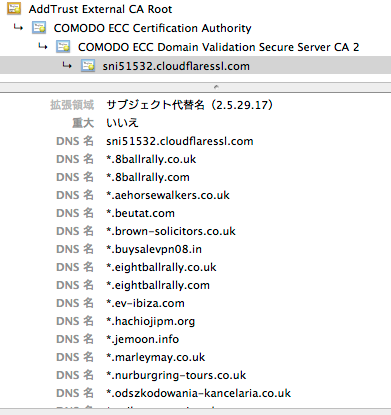Click the COMODO ECC Domain Validation certificate icon

point(63,47)
